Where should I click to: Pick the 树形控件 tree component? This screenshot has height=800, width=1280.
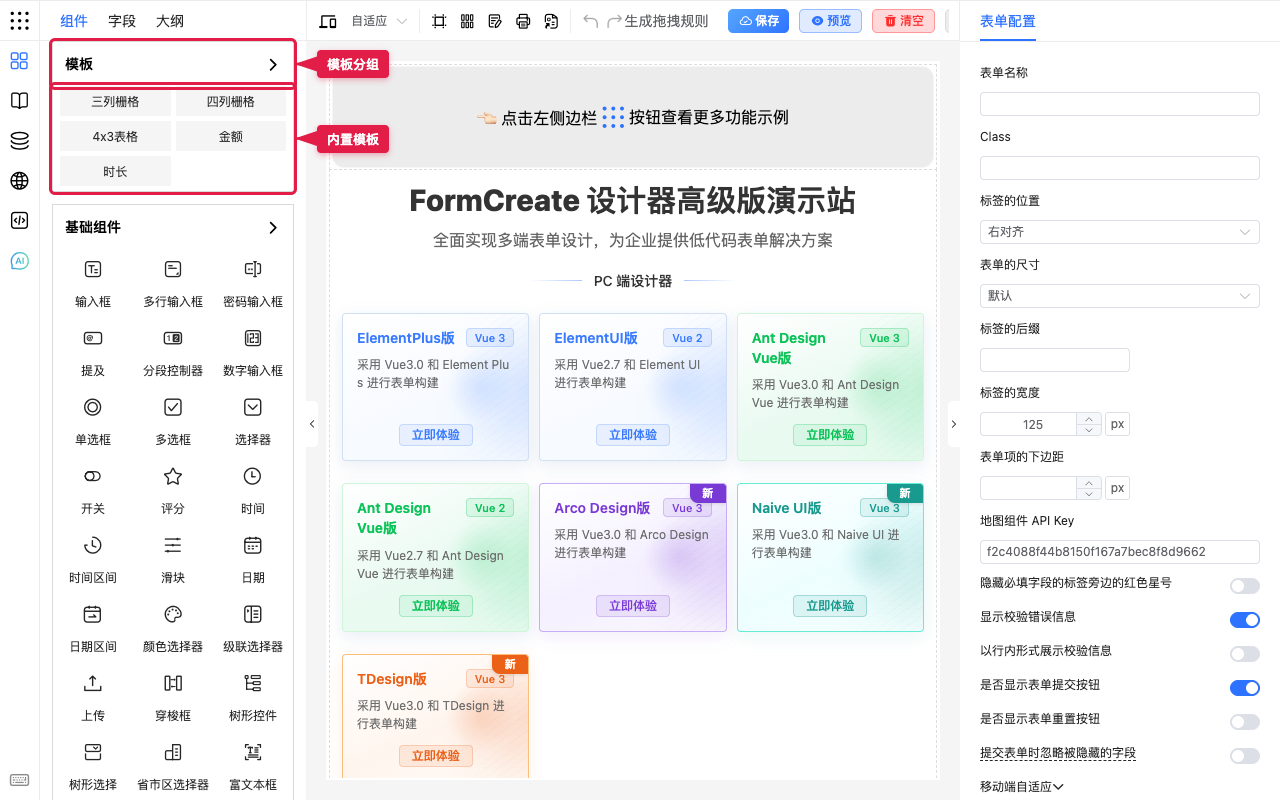click(x=253, y=697)
